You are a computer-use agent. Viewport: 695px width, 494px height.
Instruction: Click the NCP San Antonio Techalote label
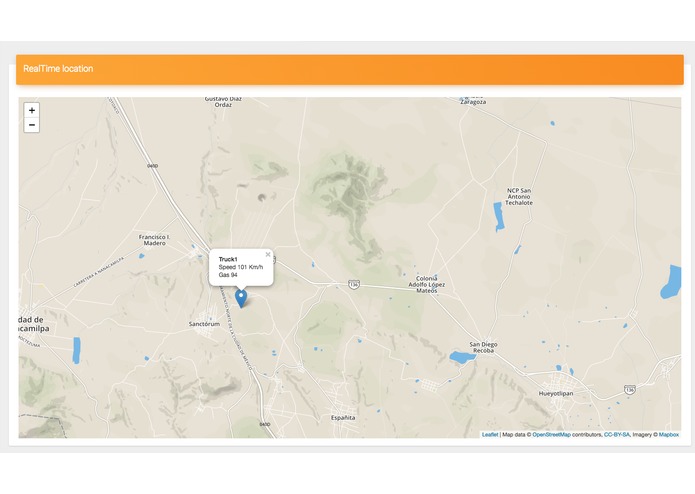tap(519, 196)
